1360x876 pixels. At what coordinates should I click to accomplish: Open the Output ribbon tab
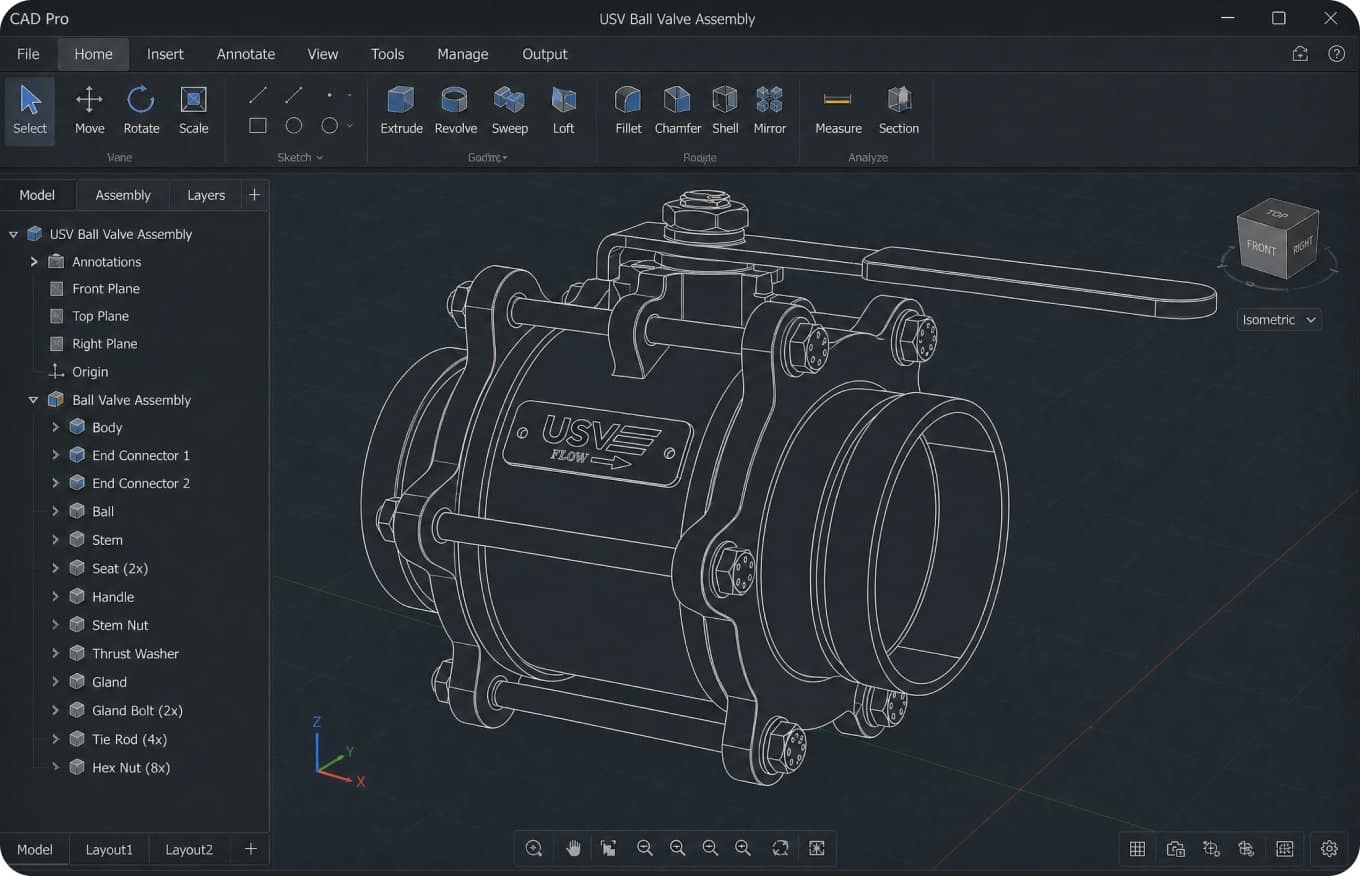click(545, 54)
